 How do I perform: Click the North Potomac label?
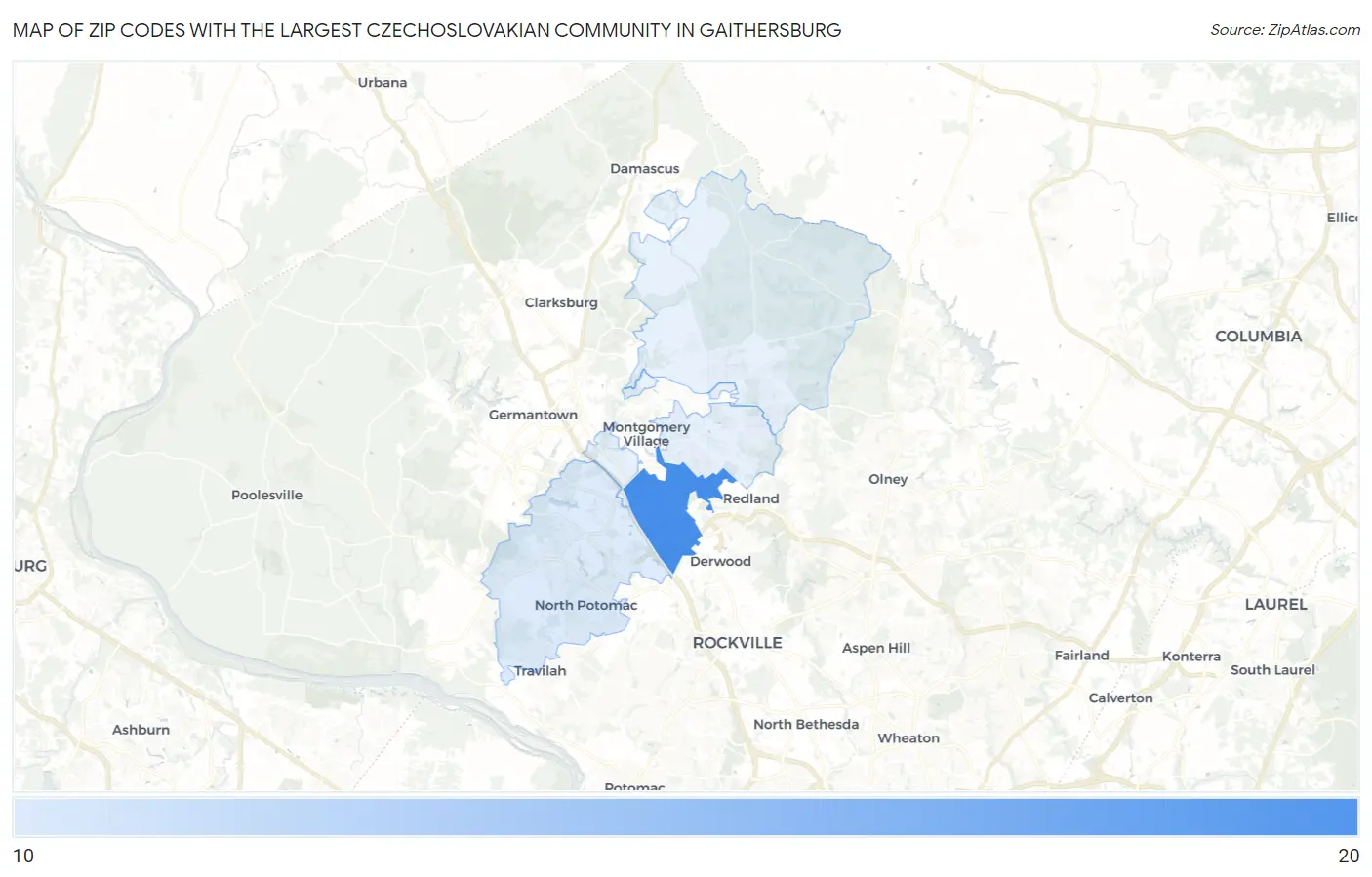point(585,605)
